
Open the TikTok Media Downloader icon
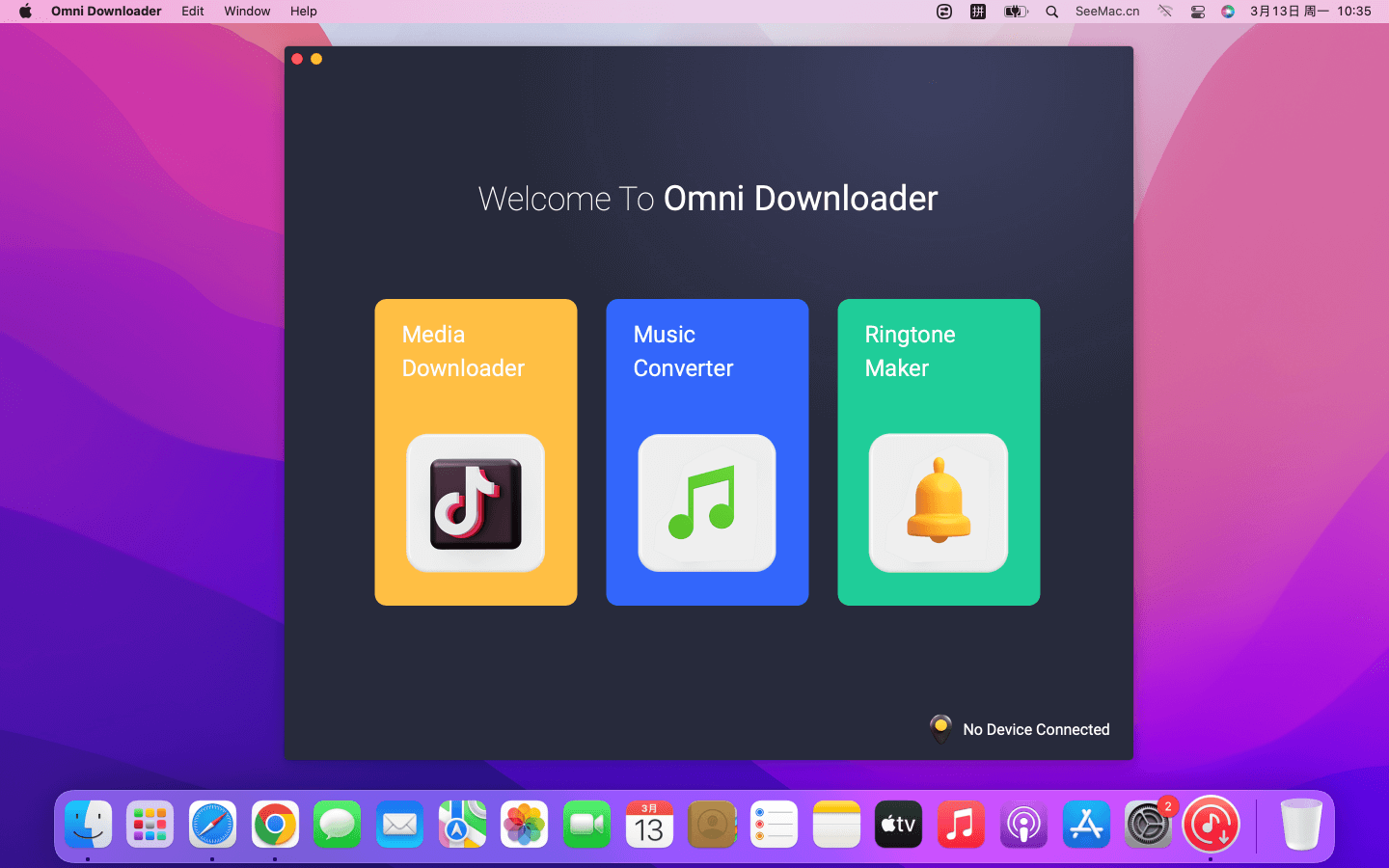476,502
